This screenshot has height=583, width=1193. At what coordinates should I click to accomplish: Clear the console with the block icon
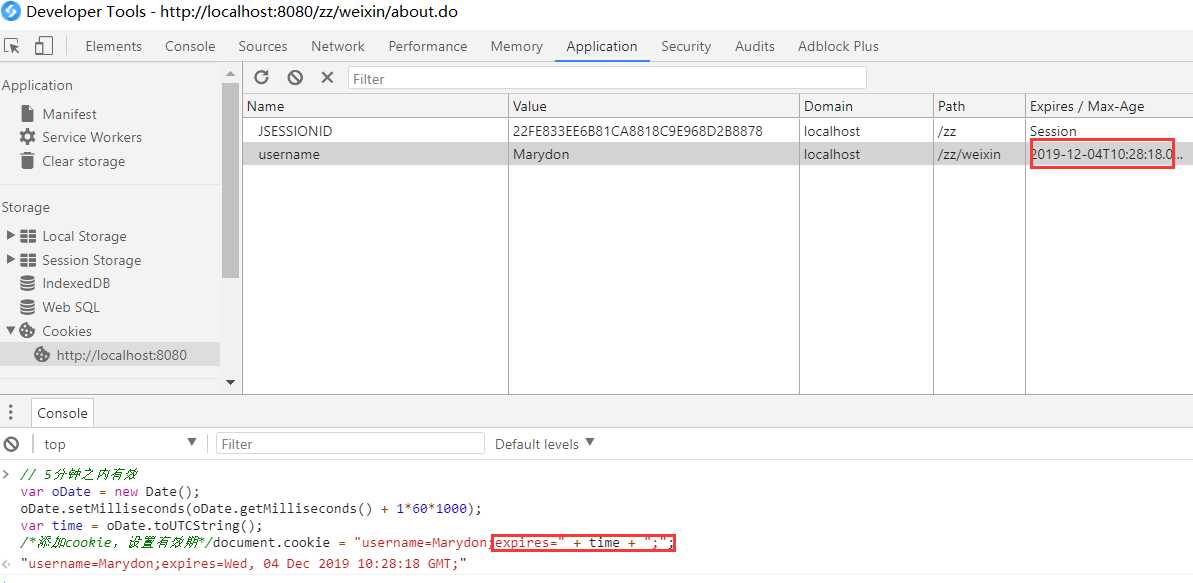tap(11, 444)
